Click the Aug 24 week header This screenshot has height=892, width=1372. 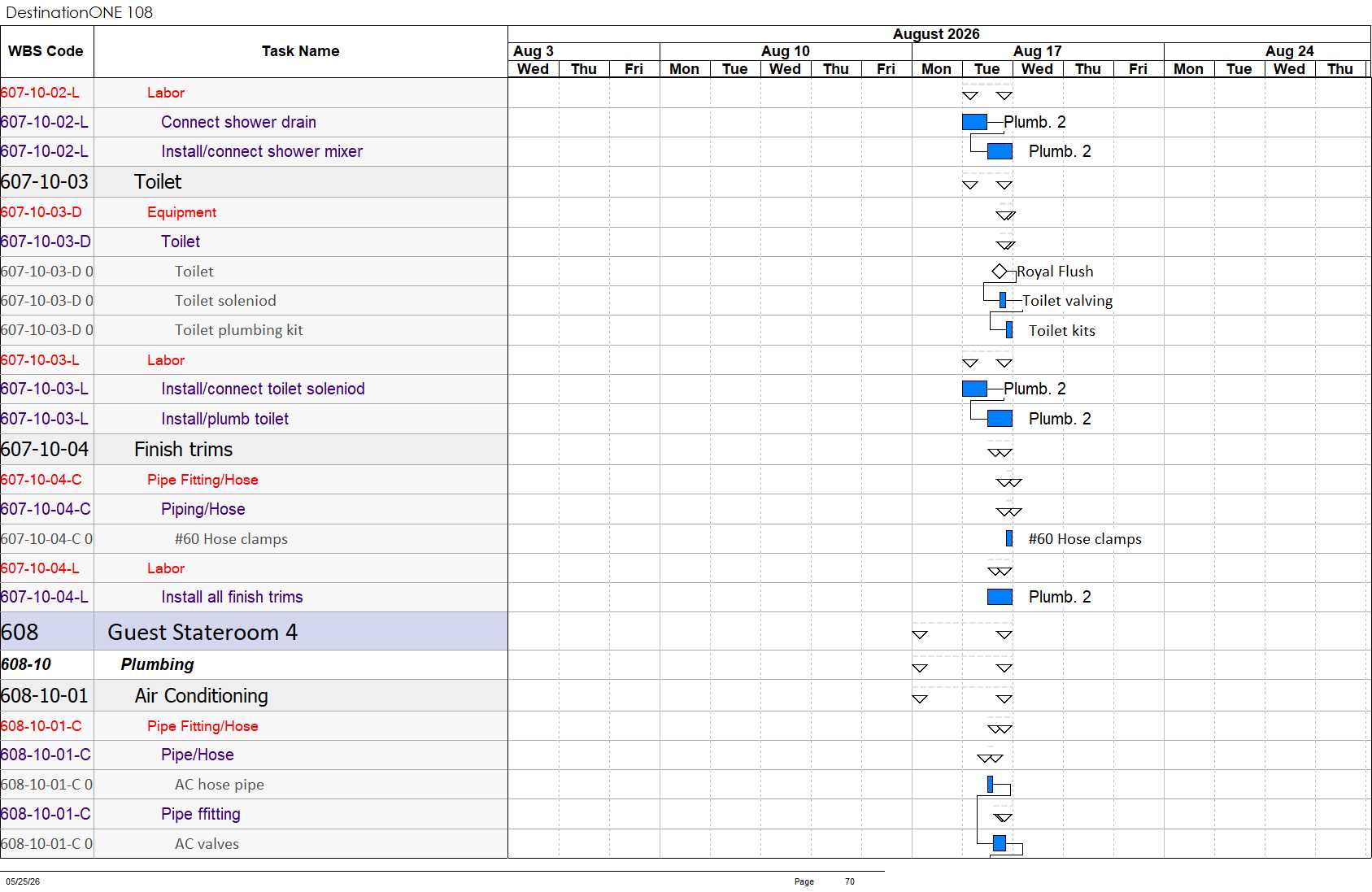click(1267, 51)
